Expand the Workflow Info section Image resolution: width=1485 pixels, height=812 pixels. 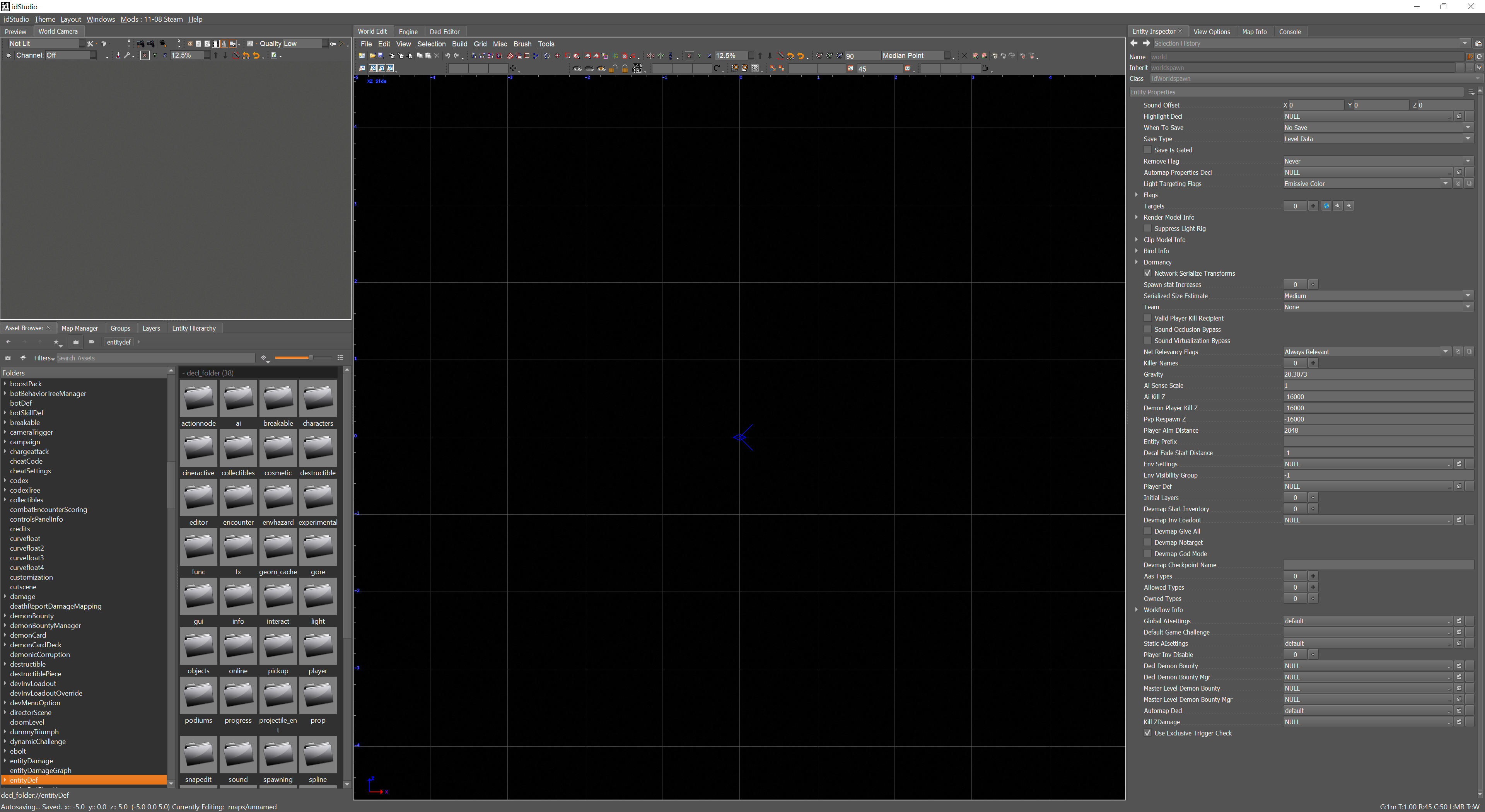click(1137, 610)
